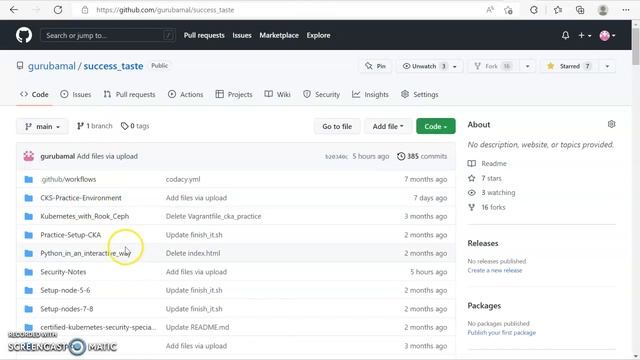The image size is (640, 360).
Task: Click the address bar URL
Action: click(x=165, y=10)
